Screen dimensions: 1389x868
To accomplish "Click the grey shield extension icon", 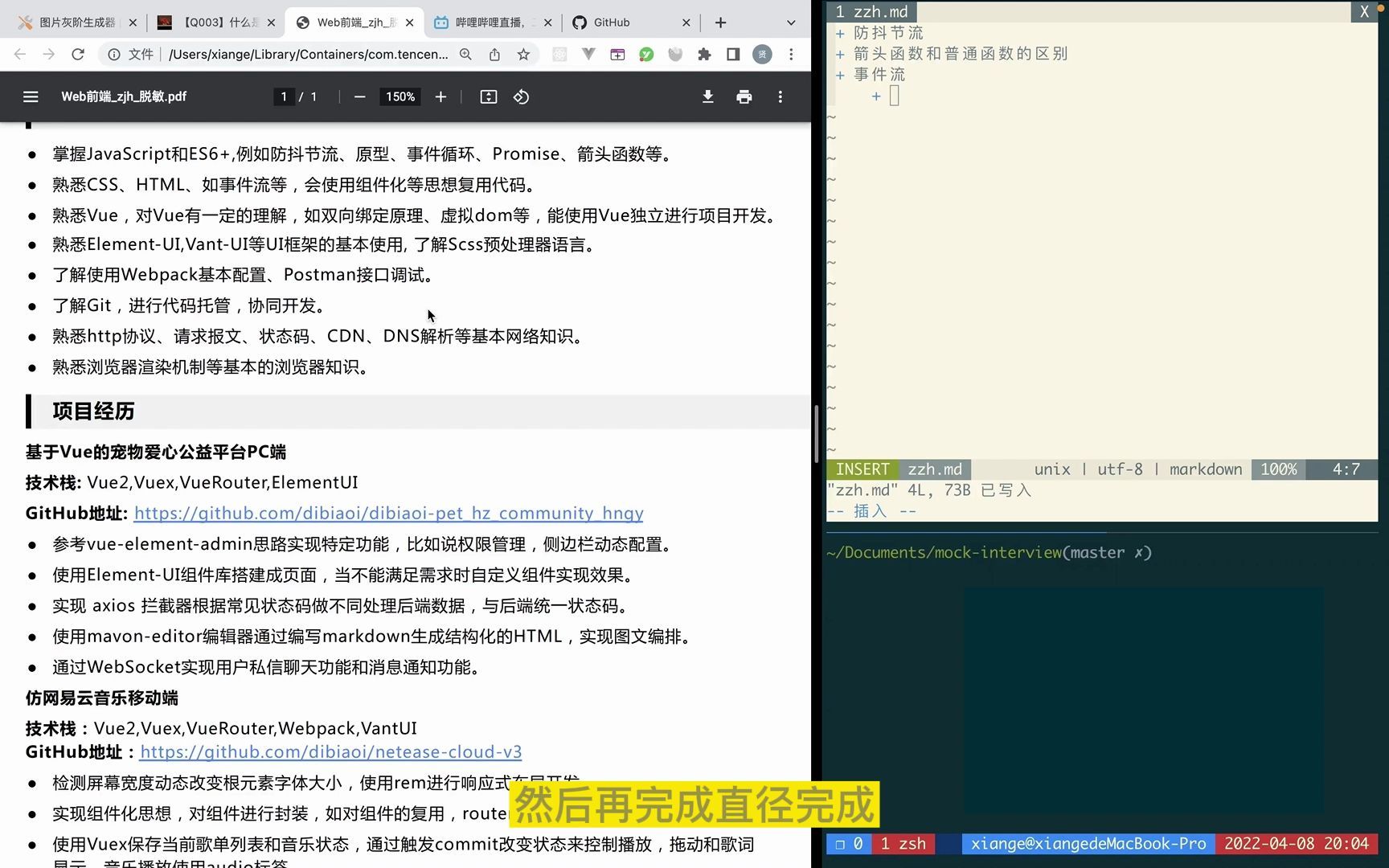I will click(x=675, y=54).
